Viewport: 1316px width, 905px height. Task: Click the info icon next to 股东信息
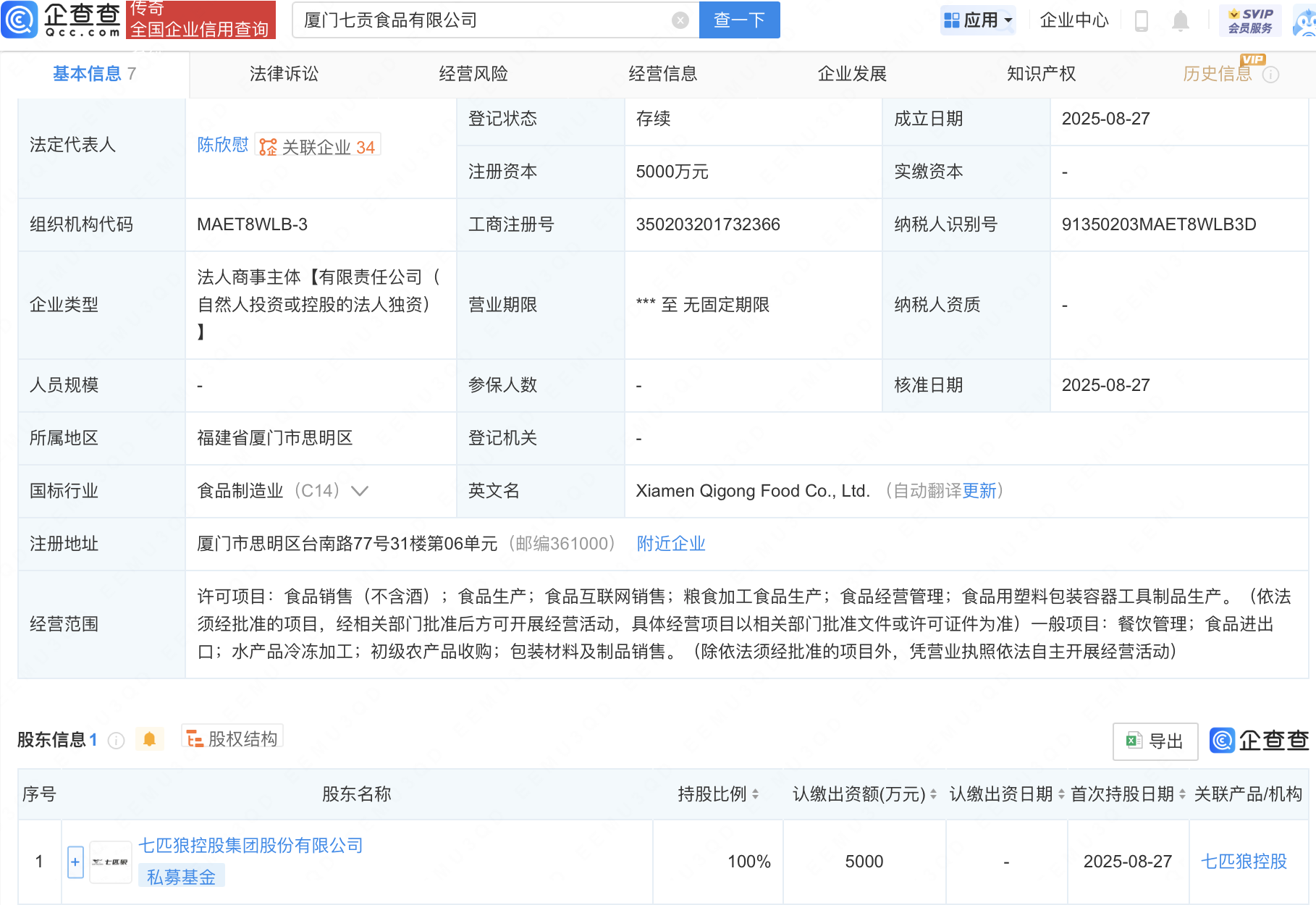coord(116,740)
